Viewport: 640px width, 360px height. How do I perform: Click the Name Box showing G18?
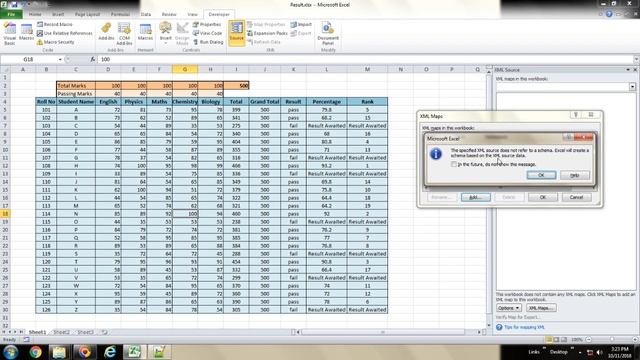[29, 60]
